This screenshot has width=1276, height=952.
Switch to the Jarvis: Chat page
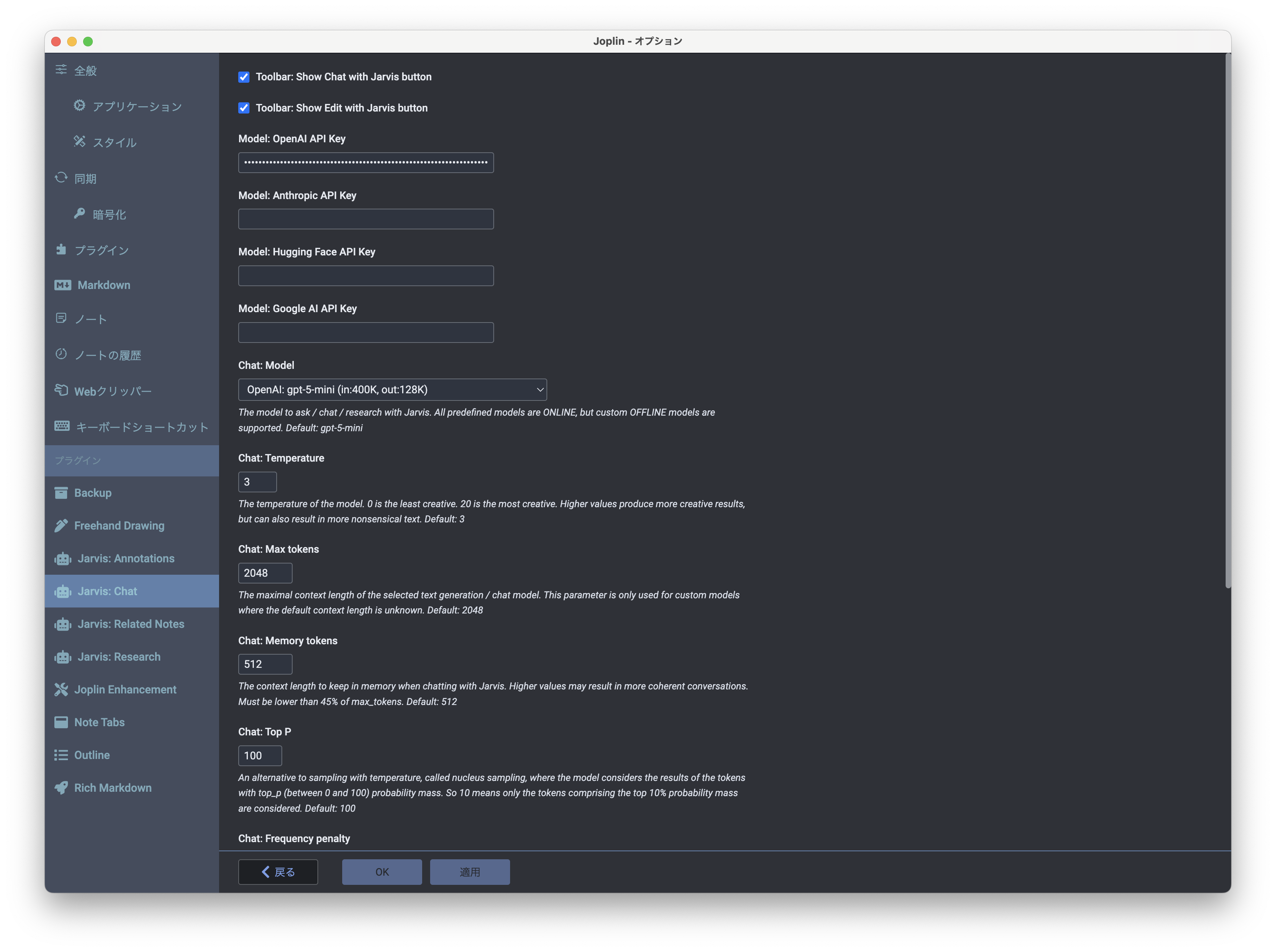(107, 591)
